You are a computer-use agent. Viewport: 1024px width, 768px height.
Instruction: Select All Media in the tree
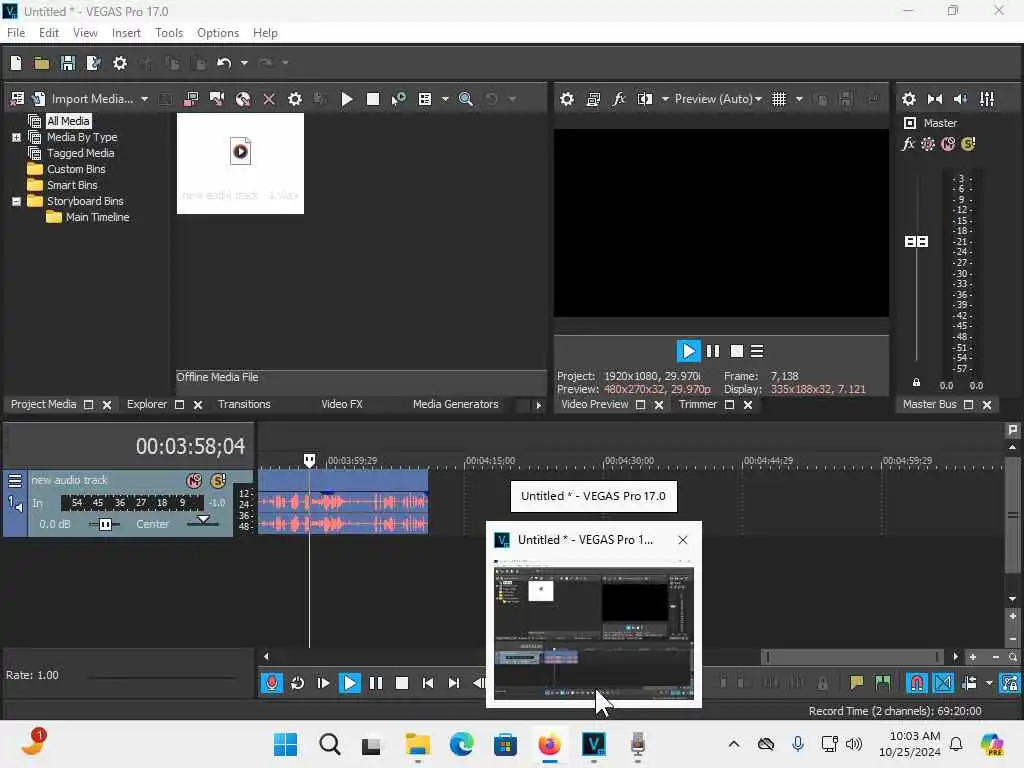[68, 121]
